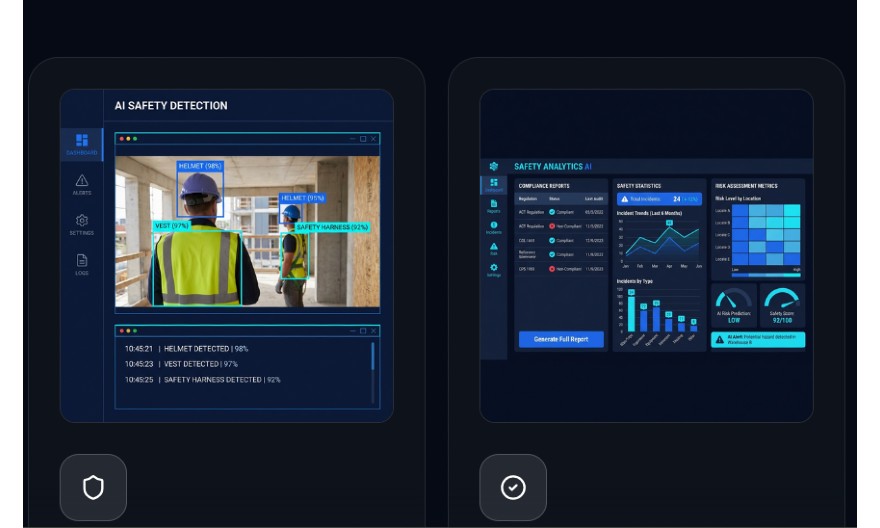Click the AI Risk Prediction LOW gauge
Viewport: 880px width, 528px height.
pyautogui.click(x=734, y=306)
